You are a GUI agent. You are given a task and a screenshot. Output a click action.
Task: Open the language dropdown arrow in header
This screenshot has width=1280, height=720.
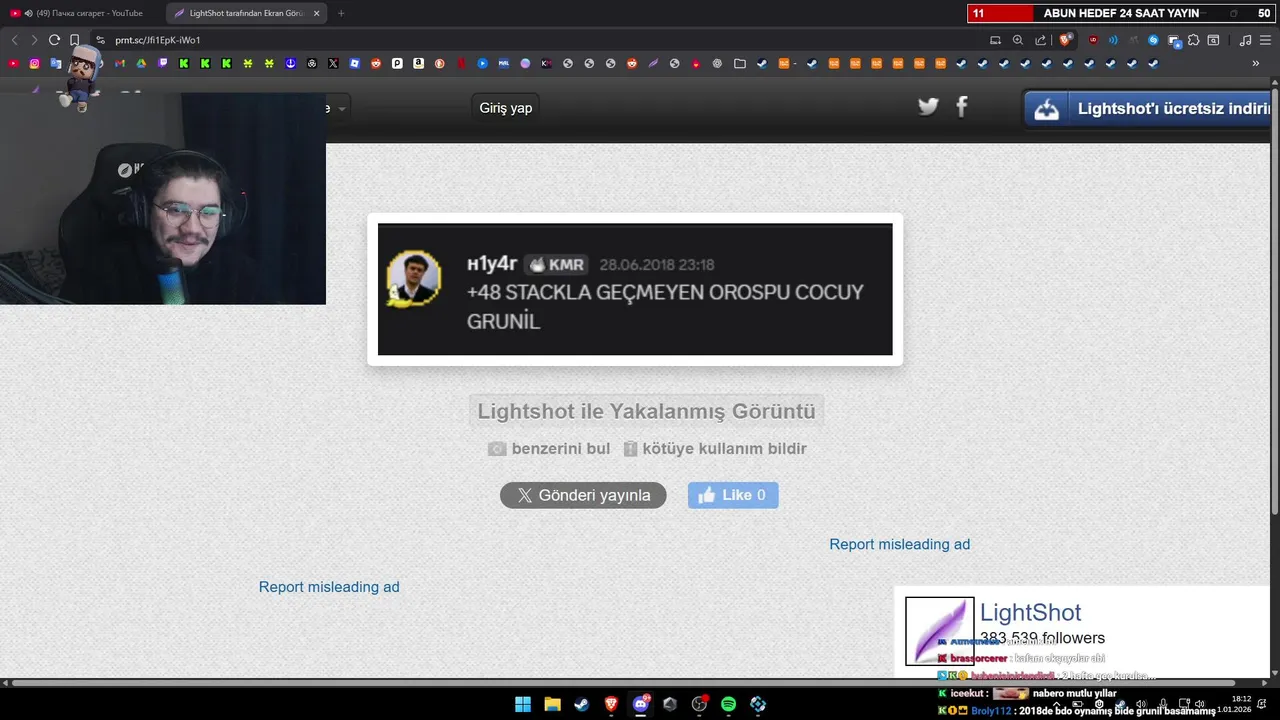[x=342, y=108]
